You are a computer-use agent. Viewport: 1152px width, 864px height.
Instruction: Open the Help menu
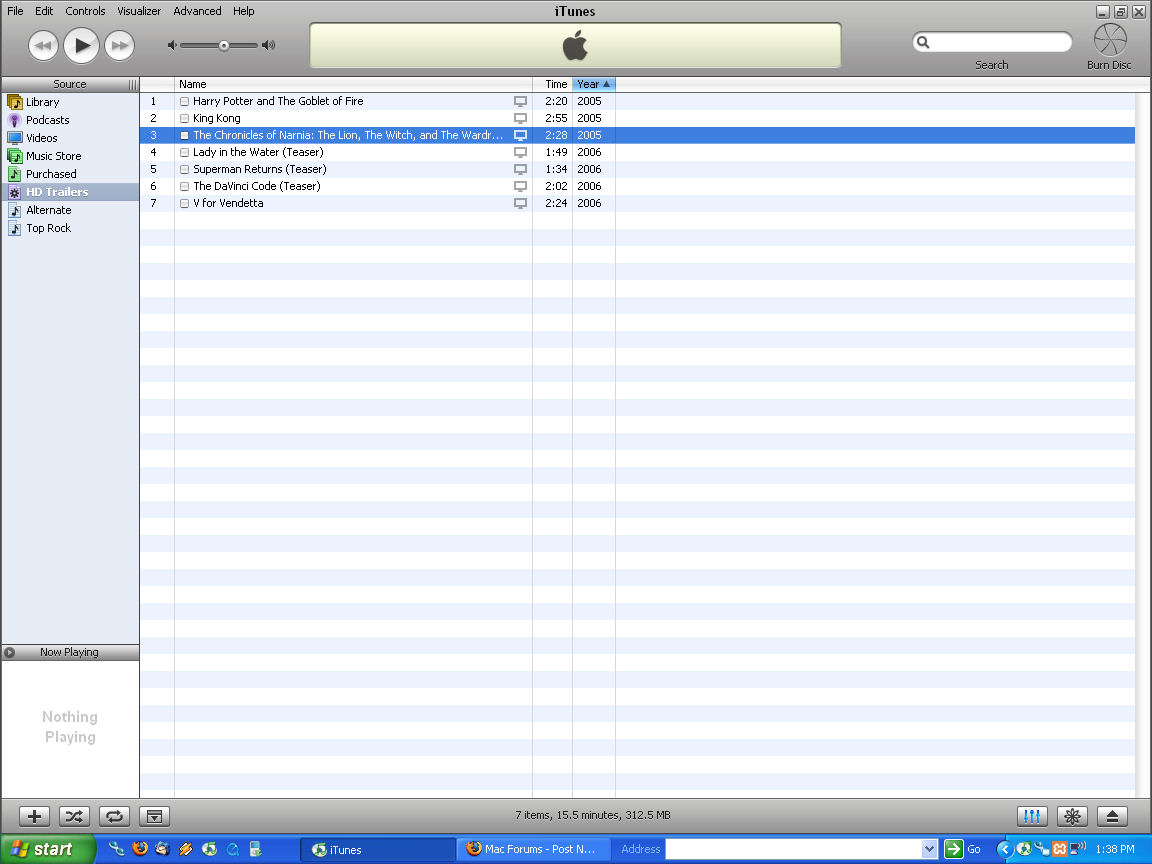pos(243,11)
